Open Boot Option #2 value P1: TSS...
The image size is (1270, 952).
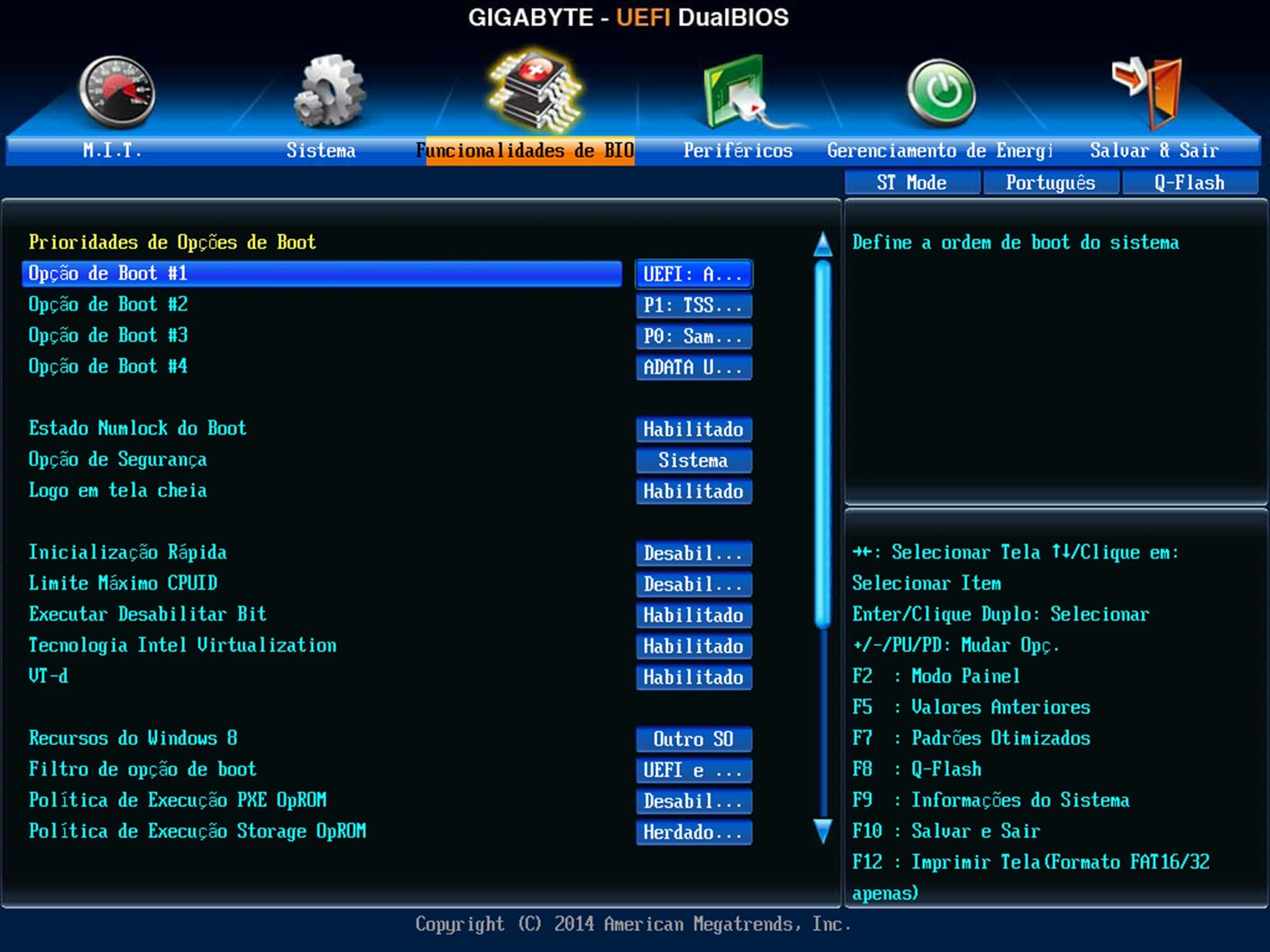click(693, 305)
